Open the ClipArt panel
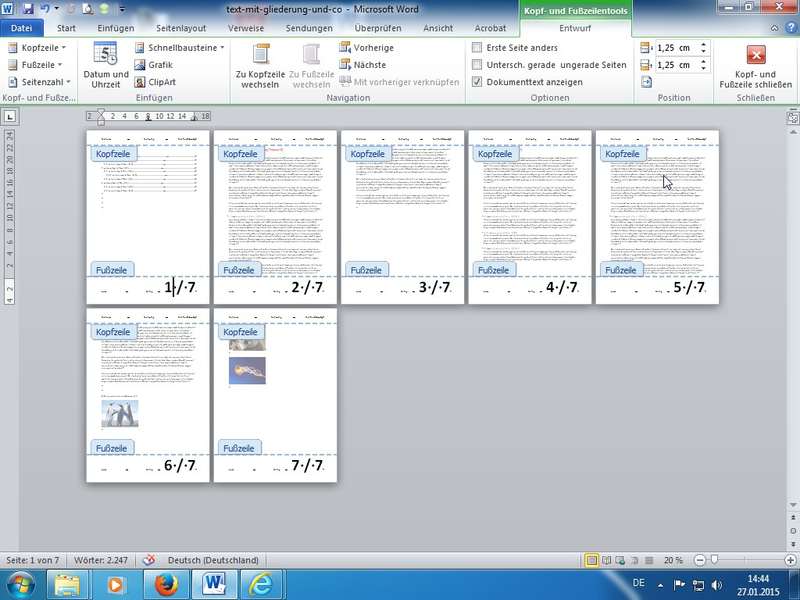800x600 pixels. [161, 81]
